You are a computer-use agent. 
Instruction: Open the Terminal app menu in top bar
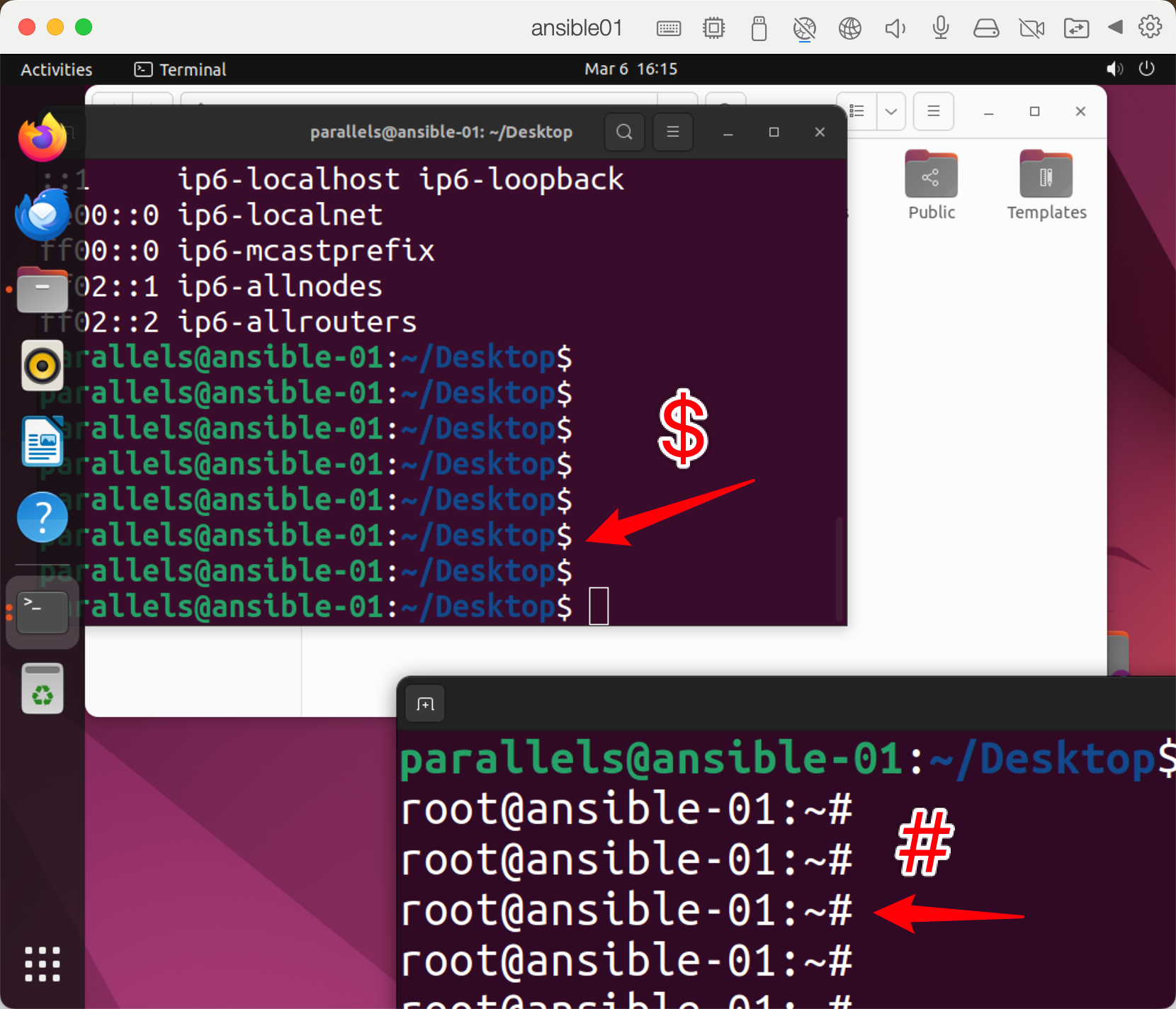click(x=181, y=69)
